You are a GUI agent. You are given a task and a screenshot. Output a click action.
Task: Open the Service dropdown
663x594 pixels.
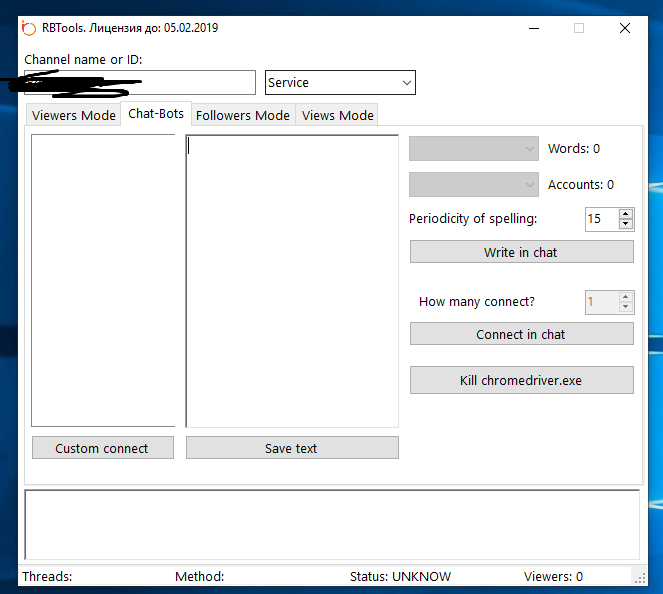point(340,83)
